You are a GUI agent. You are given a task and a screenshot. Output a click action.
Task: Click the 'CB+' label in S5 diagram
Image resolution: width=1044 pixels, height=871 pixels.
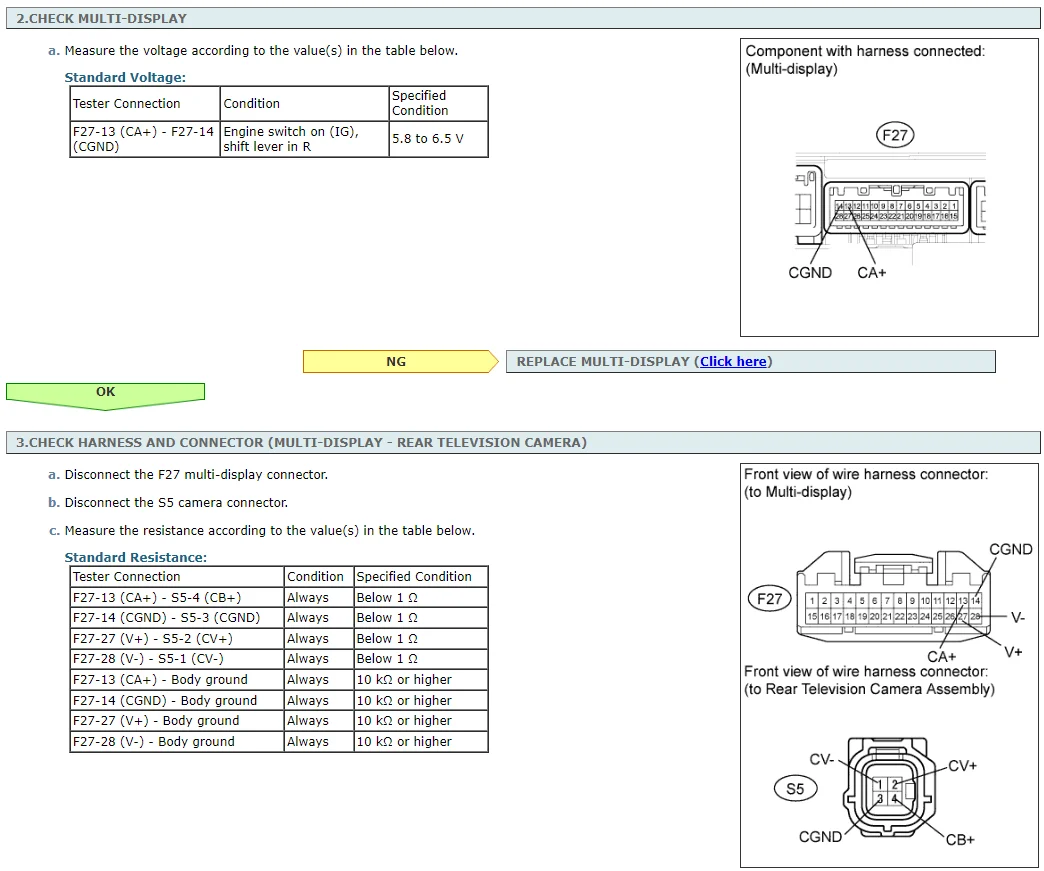pyautogui.click(x=959, y=839)
